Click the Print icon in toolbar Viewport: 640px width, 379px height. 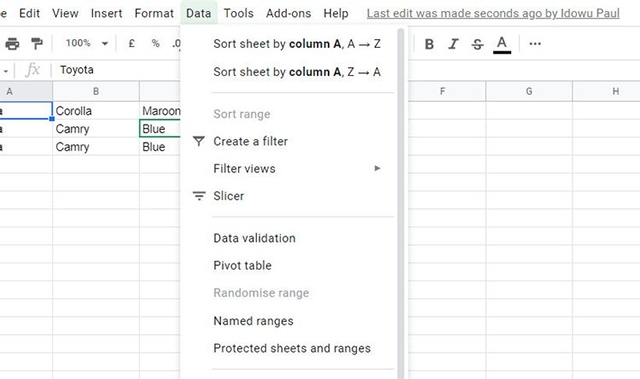[x=12, y=43]
